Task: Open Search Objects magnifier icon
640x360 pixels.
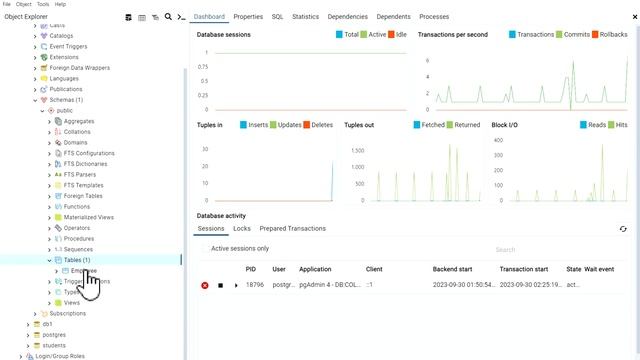Action: pos(168,17)
